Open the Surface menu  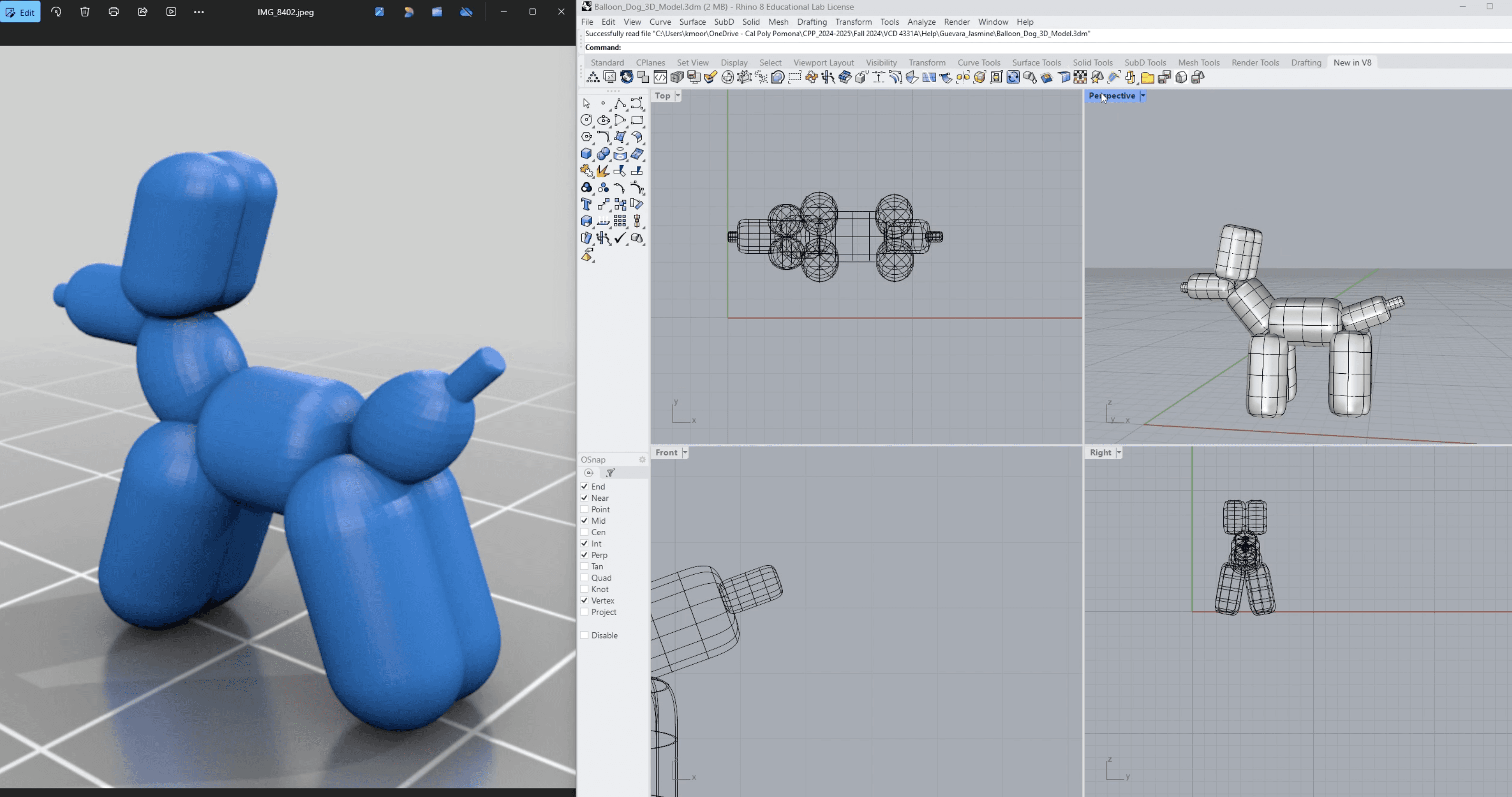(x=692, y=22)
